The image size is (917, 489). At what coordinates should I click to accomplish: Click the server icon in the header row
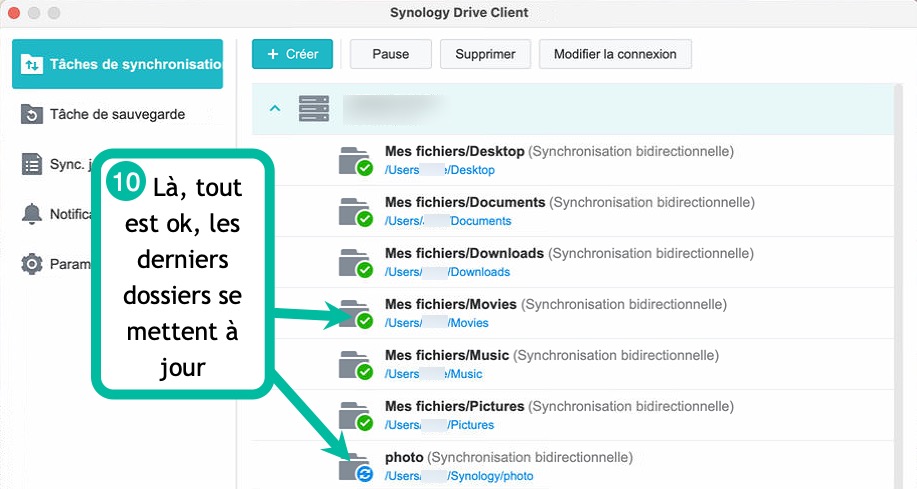pyautogui.click(x=314, y=109)
